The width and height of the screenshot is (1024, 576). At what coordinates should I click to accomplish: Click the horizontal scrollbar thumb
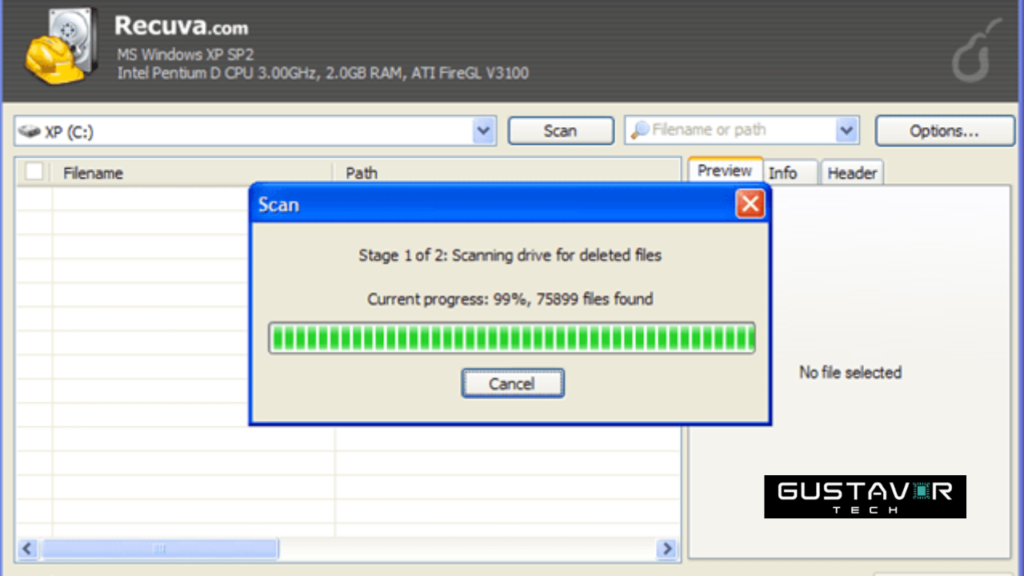tap(160, 549)
